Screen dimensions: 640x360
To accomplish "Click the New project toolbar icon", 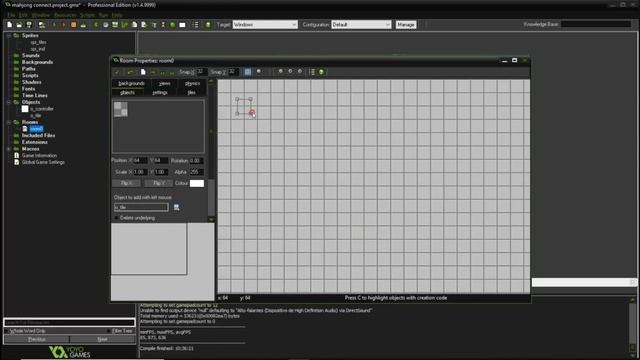I will [x=9, y=25].
